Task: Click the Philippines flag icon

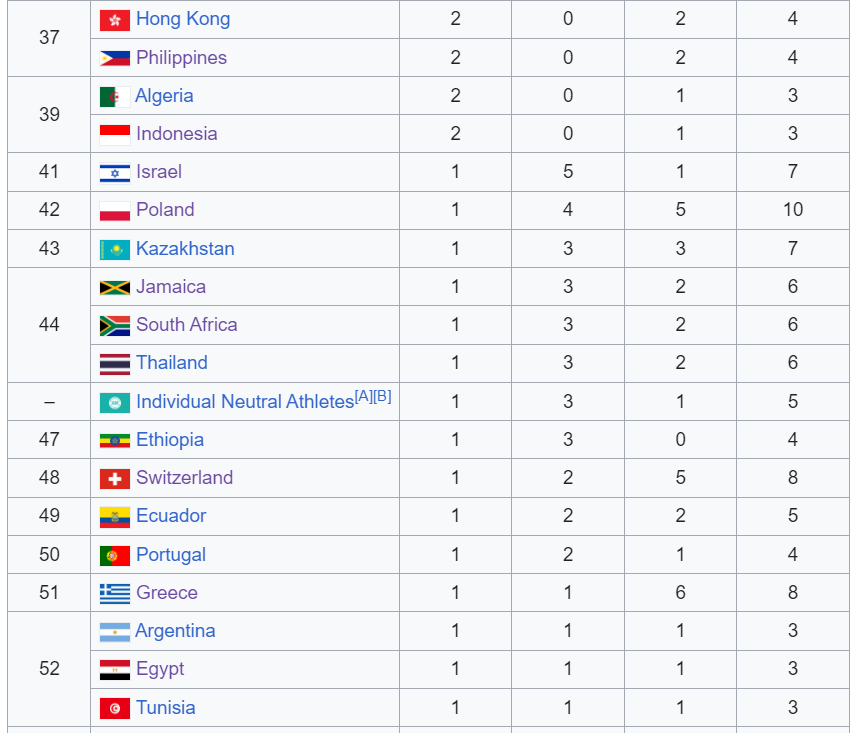Action: [115, 58]
